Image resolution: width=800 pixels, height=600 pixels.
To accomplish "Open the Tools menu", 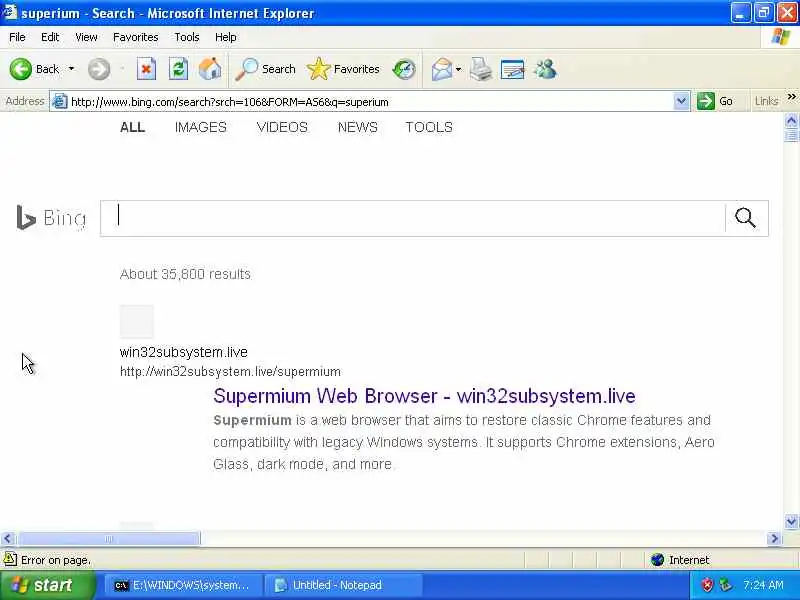I will point(187,37).
